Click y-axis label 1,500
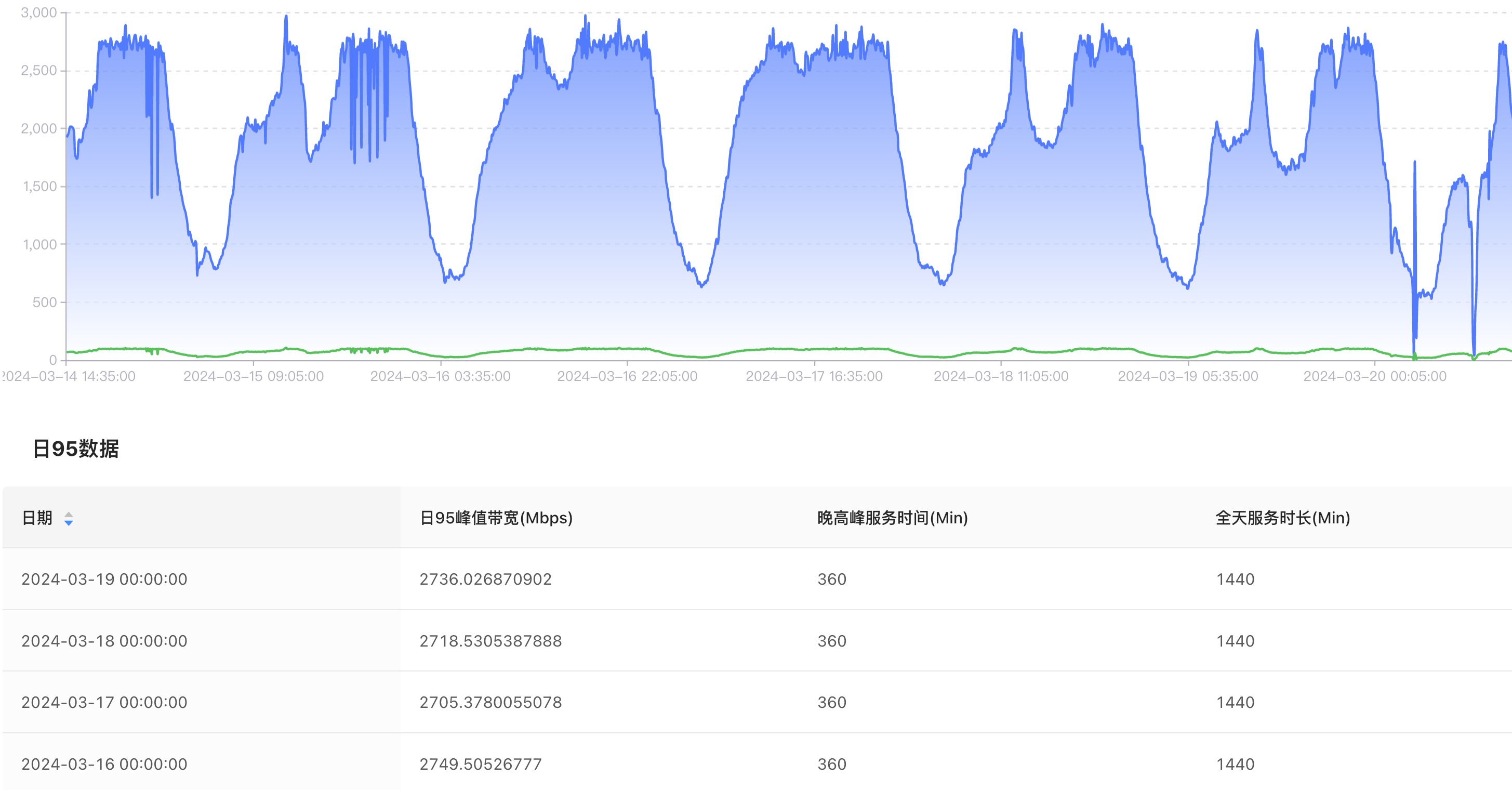 point(40,187)
